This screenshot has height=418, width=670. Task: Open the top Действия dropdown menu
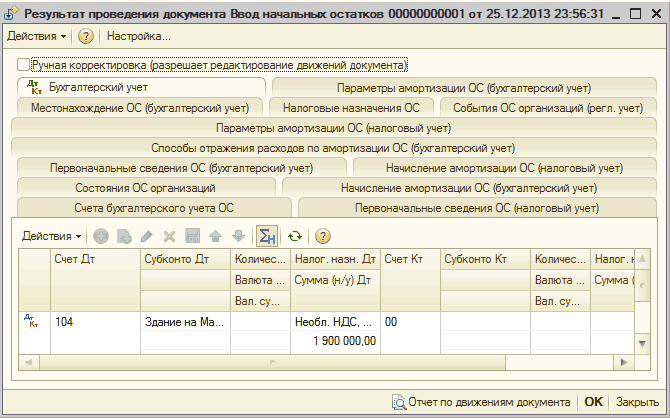(x=36, y=36)
